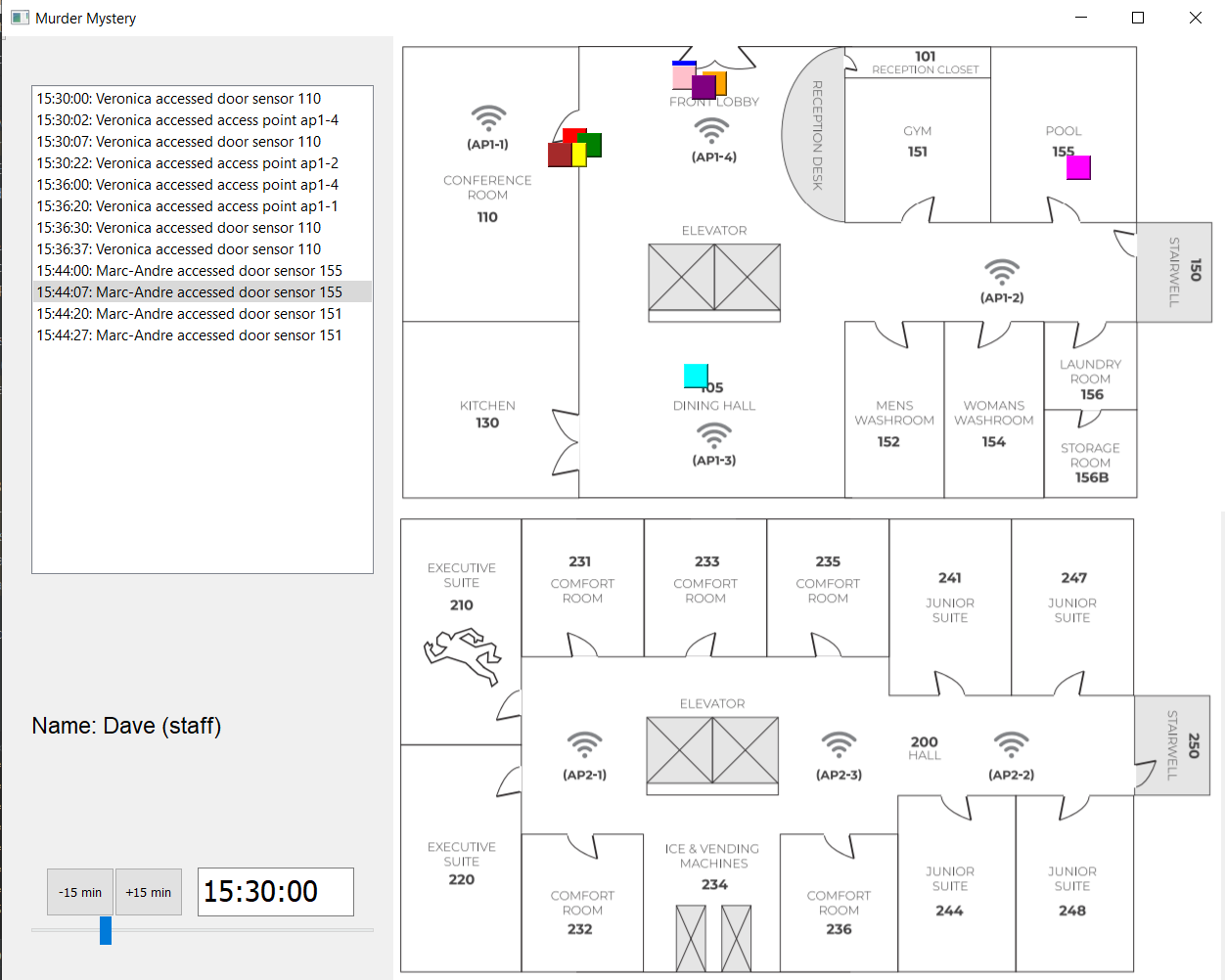This screenshot has height=980, width=1225.
Task: Click the 101 Reception Closet label
Action: (925, 63)
